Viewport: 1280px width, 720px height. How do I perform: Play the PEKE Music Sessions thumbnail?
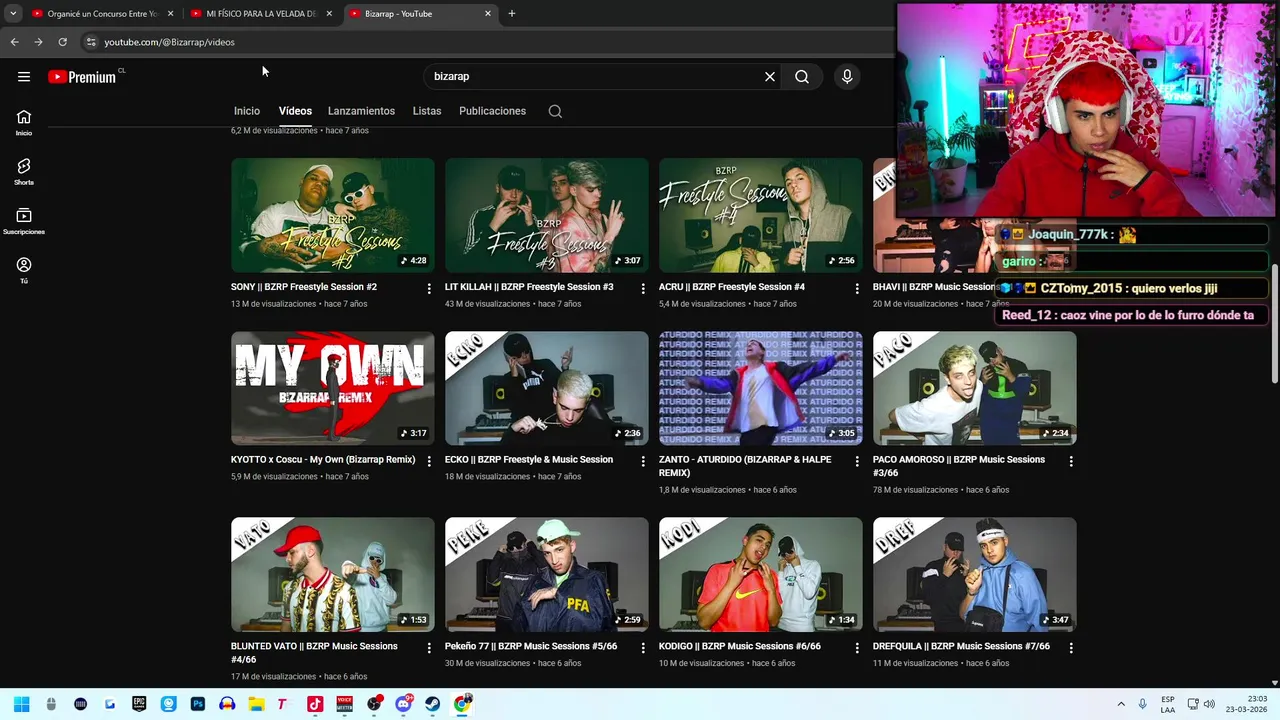click(x=547, y=574)
